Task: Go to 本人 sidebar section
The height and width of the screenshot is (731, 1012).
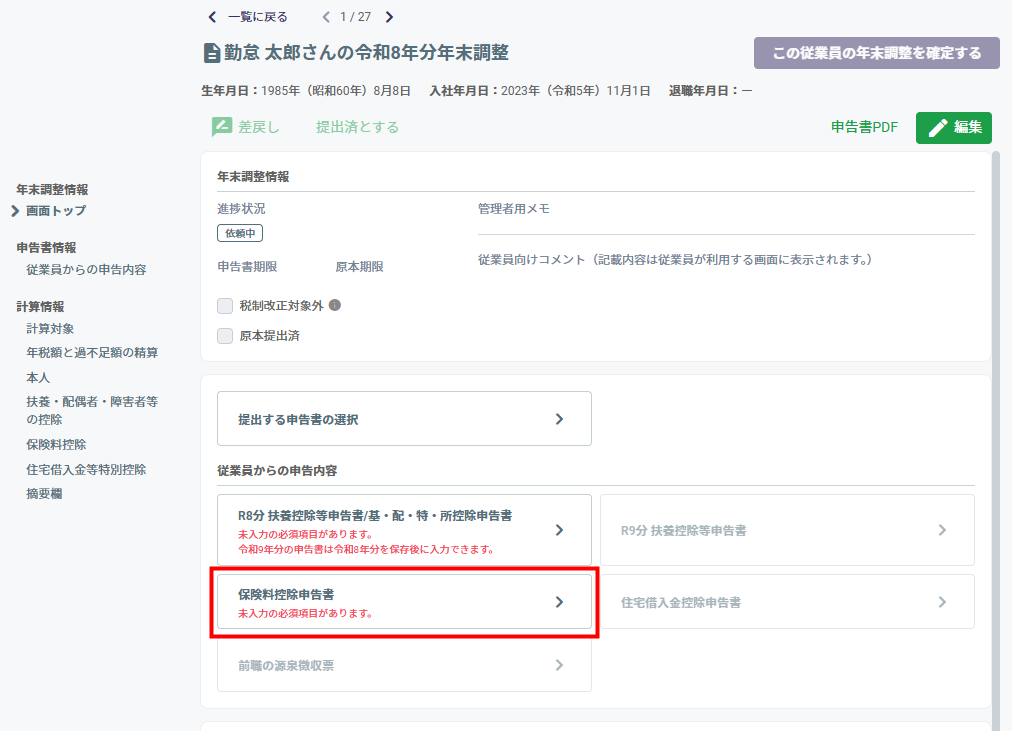Action: pos(38,377)
